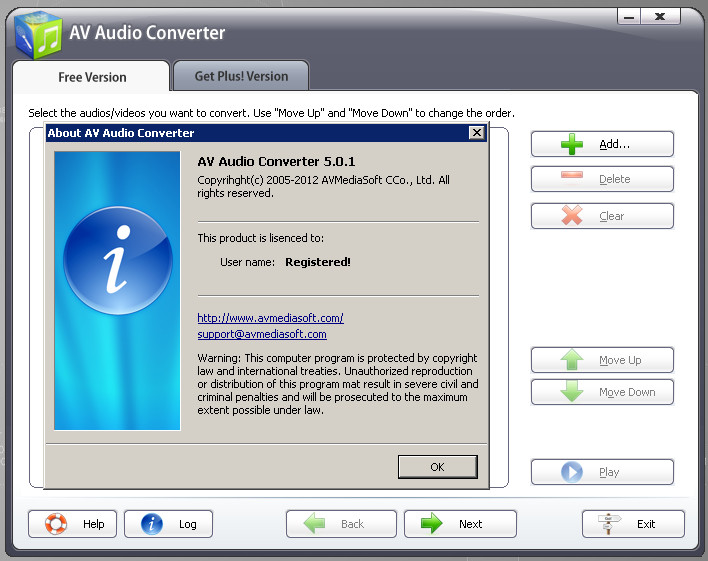708x561 pixels.
Task: Click the "This product is lisenced to:" text
Action: 261,238
